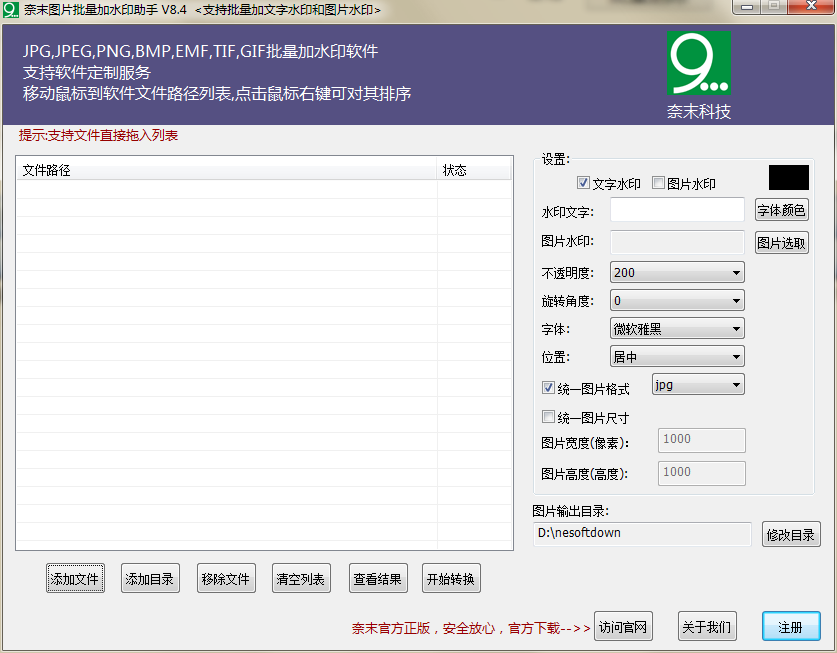
Task: Click the 奈末科技 logo image
Action: 700,62
